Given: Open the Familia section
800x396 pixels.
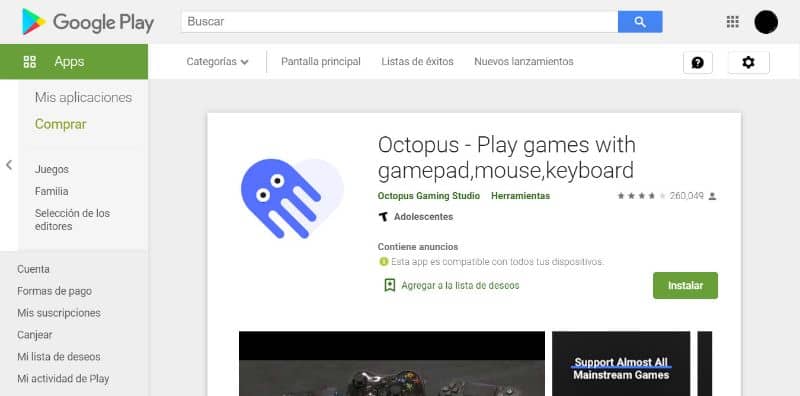Looking at the screenshot, I should tap(52, 191).
